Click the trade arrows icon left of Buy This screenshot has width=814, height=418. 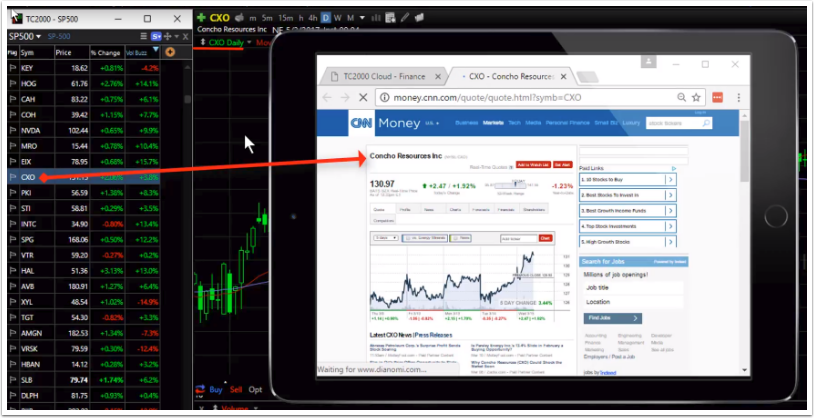point(200,389)
